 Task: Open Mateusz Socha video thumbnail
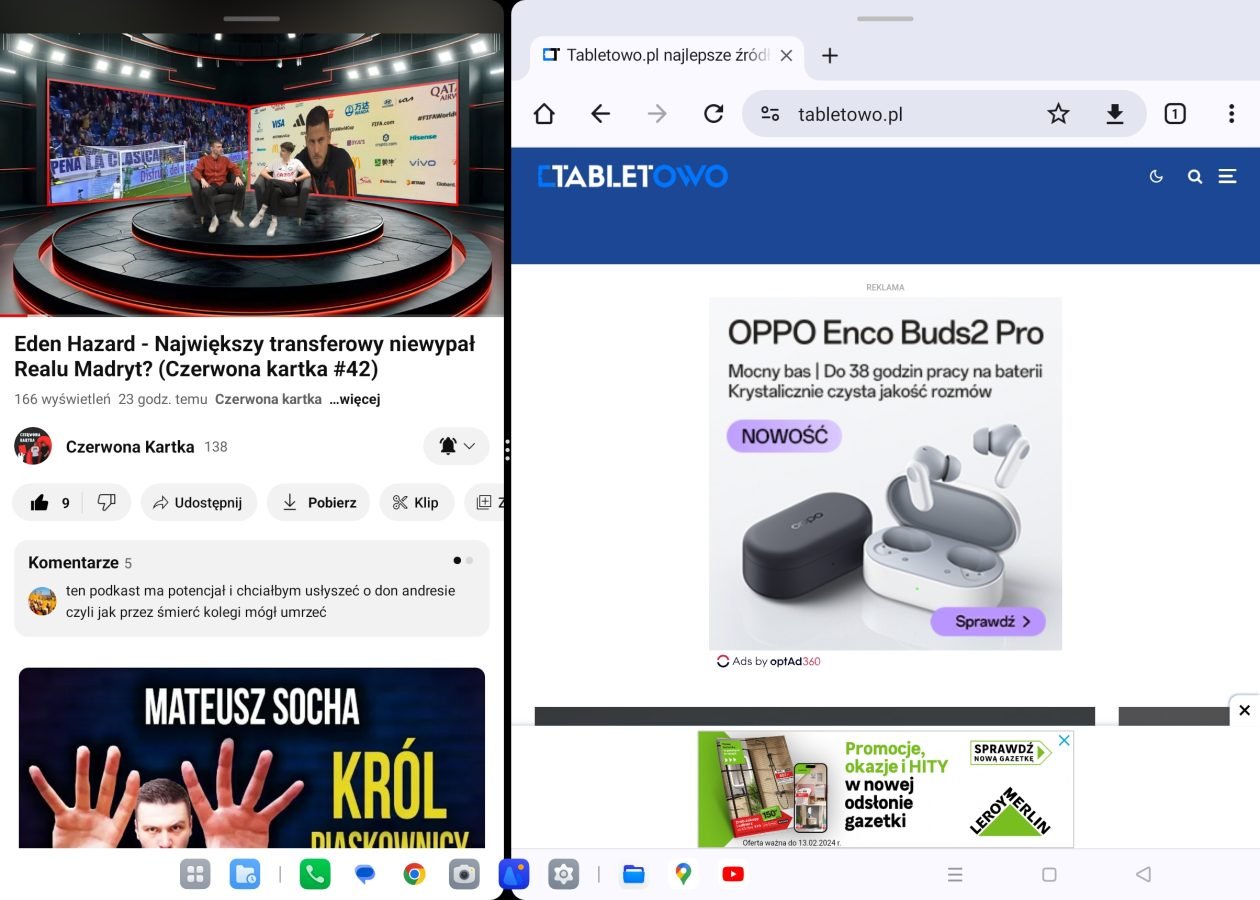click(252, 758)
